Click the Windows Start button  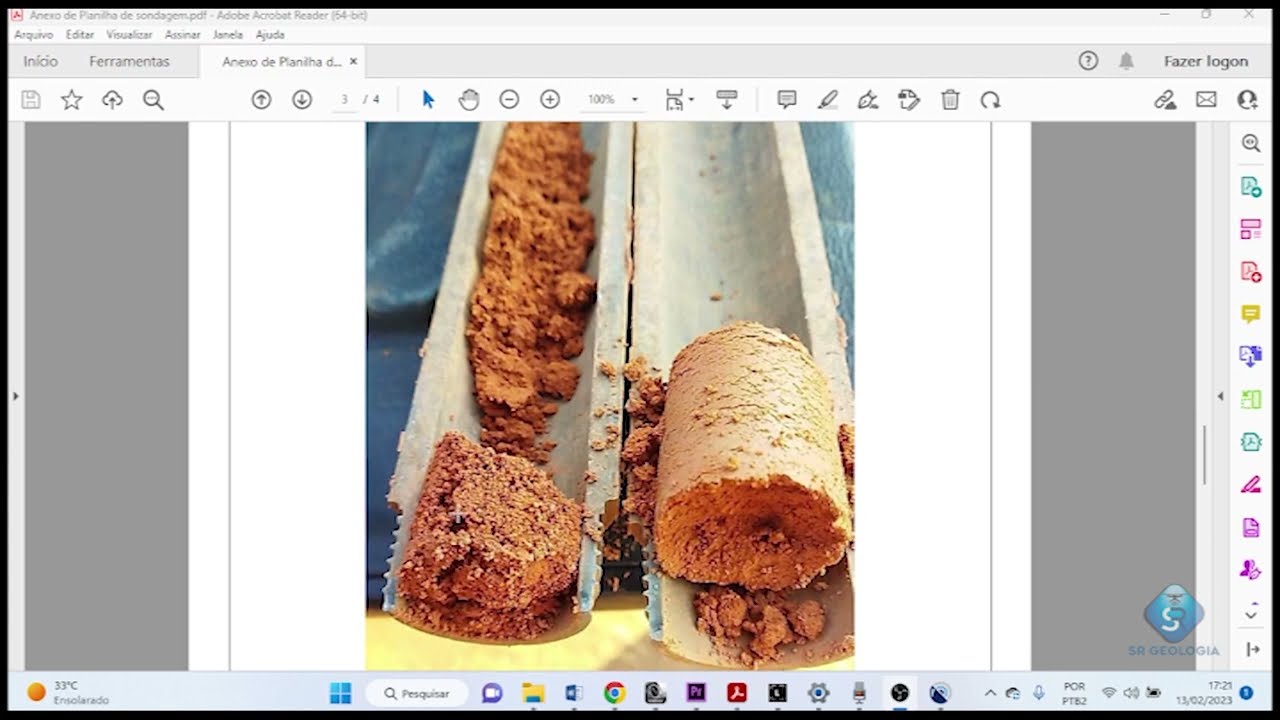[340, 692]
